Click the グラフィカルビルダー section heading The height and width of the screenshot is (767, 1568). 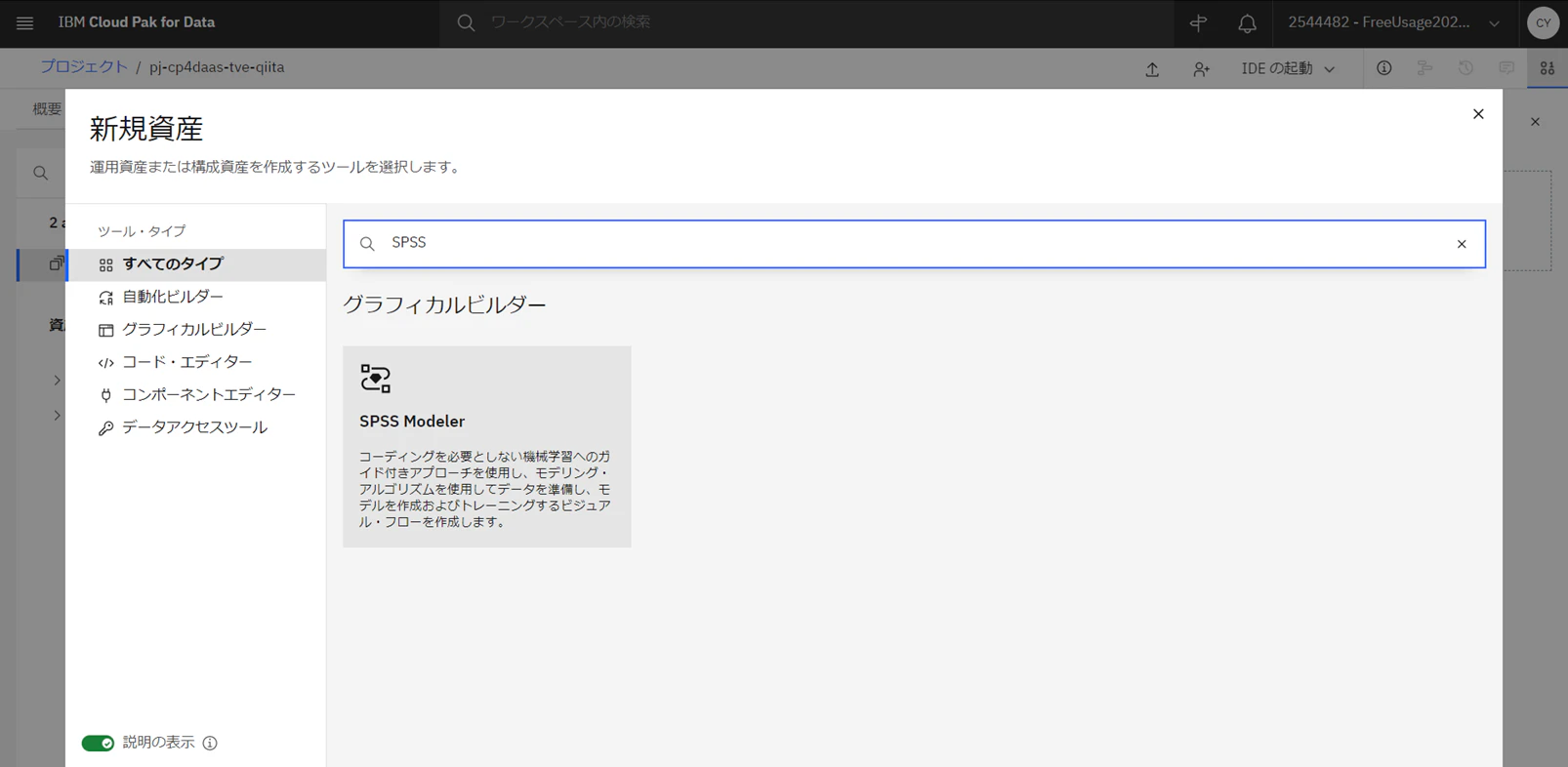(444, 304)
